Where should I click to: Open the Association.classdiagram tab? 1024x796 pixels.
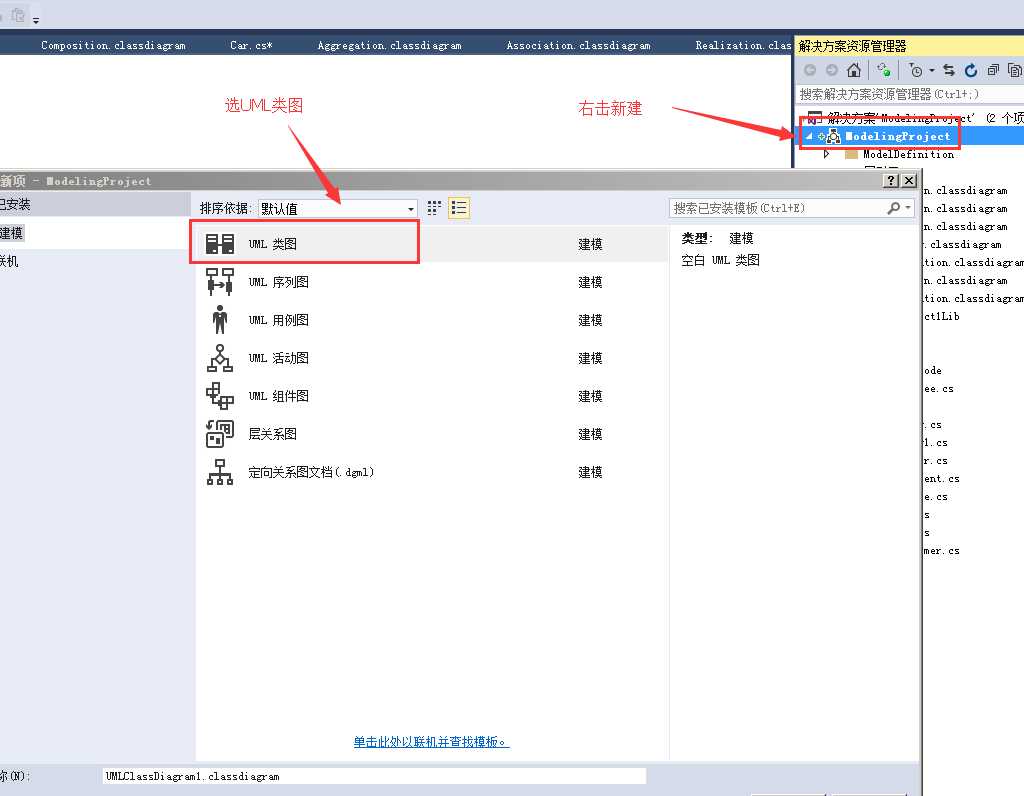pyautogui.click(x=578, y=45)
